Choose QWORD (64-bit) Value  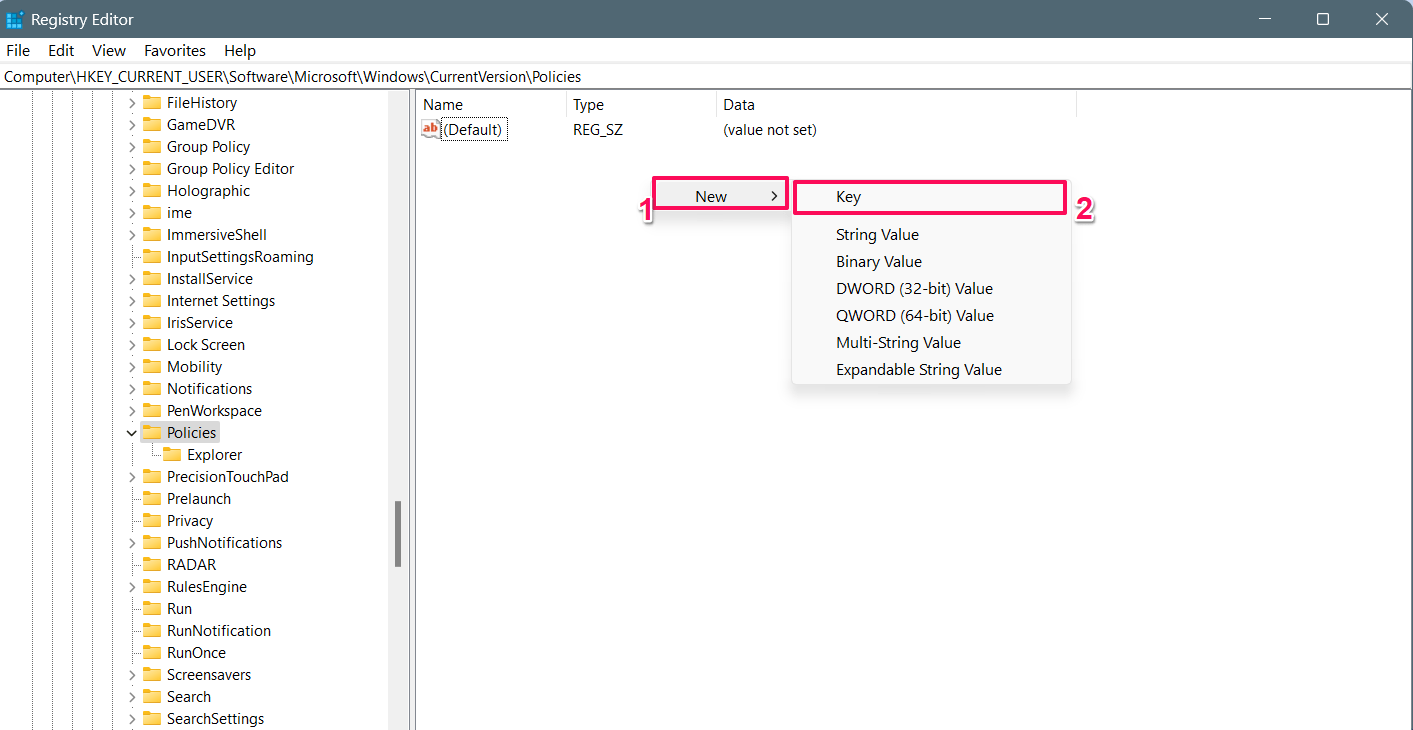click(x=931, y=315)
